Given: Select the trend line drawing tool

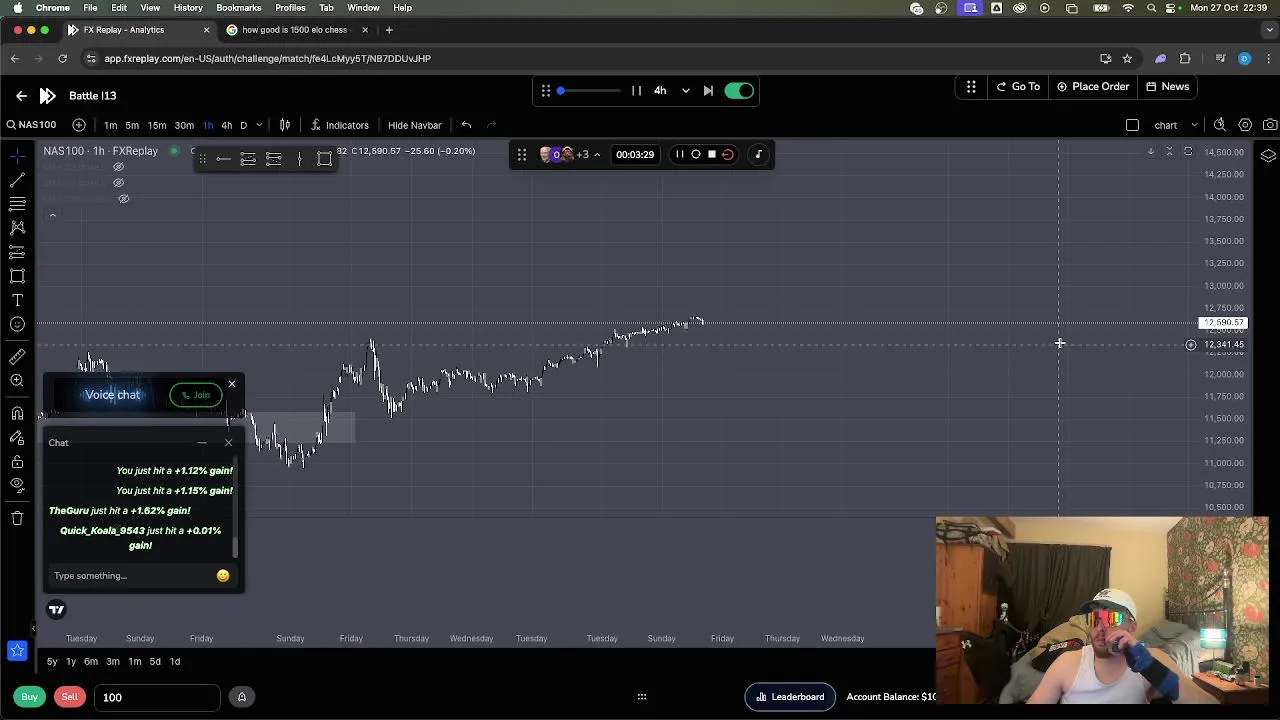Looking at the screenshot, I should (x=17, y=180).
